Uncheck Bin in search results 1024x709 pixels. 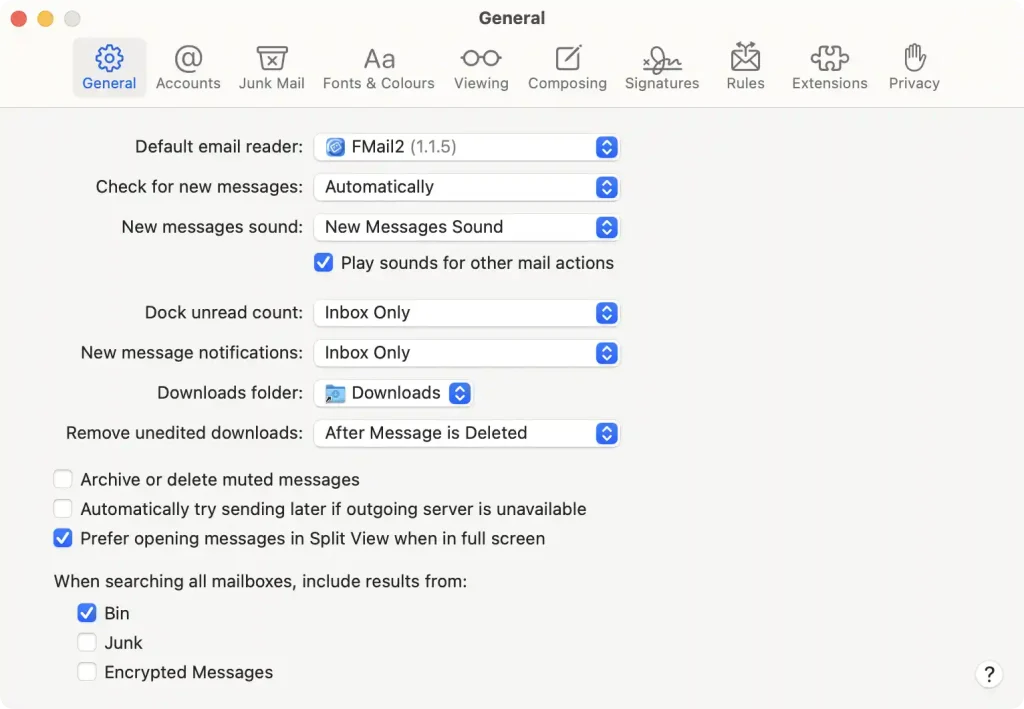click(87, 613)
